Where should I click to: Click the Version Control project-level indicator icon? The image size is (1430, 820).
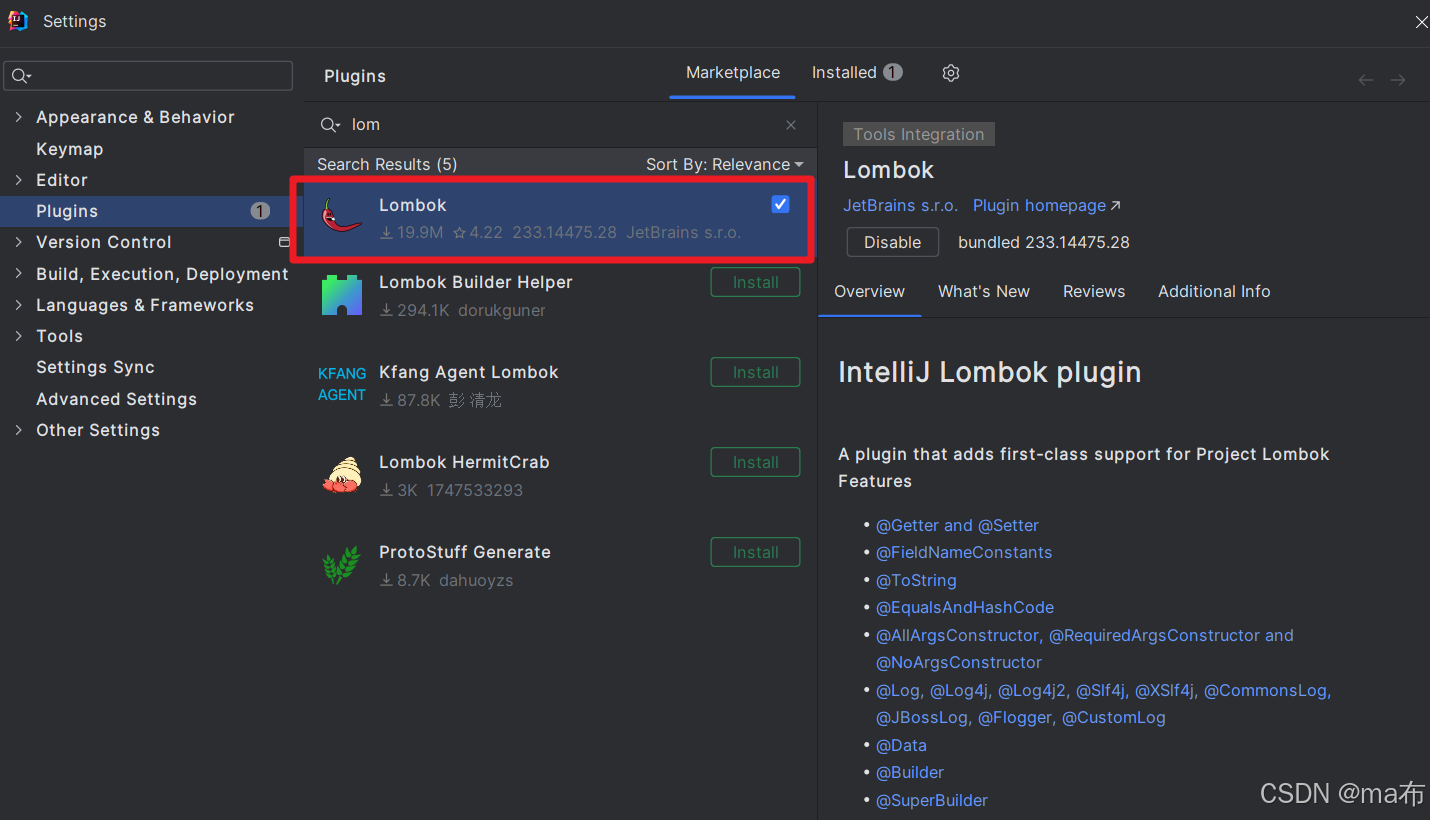click(284, 242)
